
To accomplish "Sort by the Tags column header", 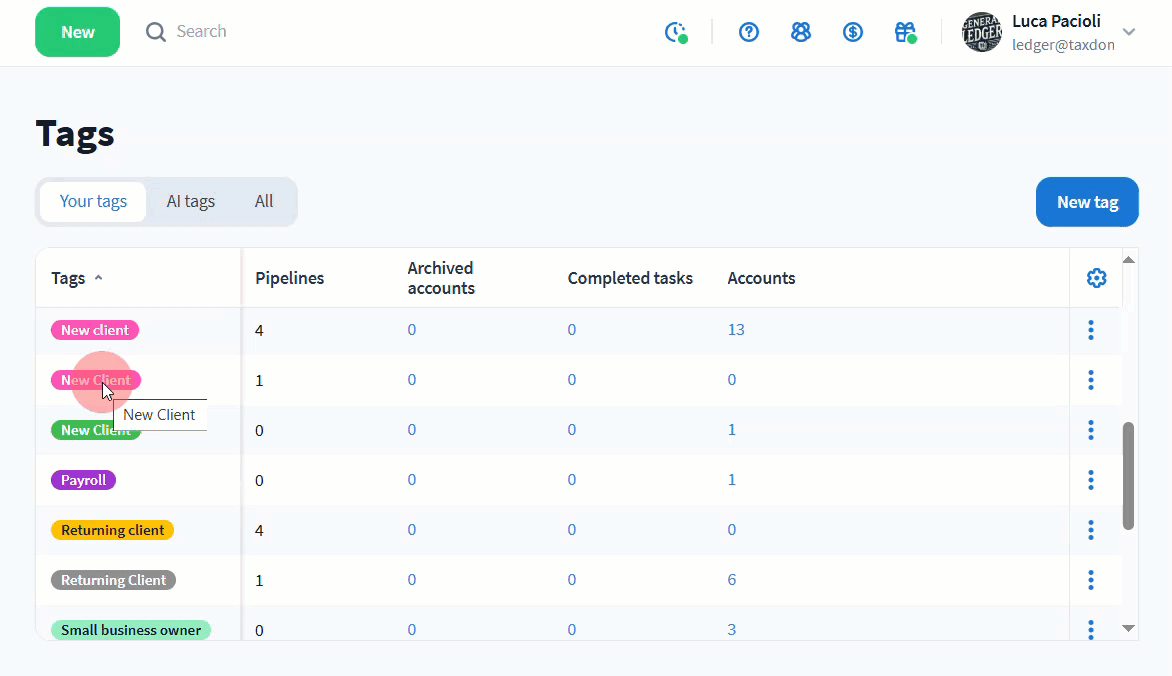I will click(x=68, y=278).
